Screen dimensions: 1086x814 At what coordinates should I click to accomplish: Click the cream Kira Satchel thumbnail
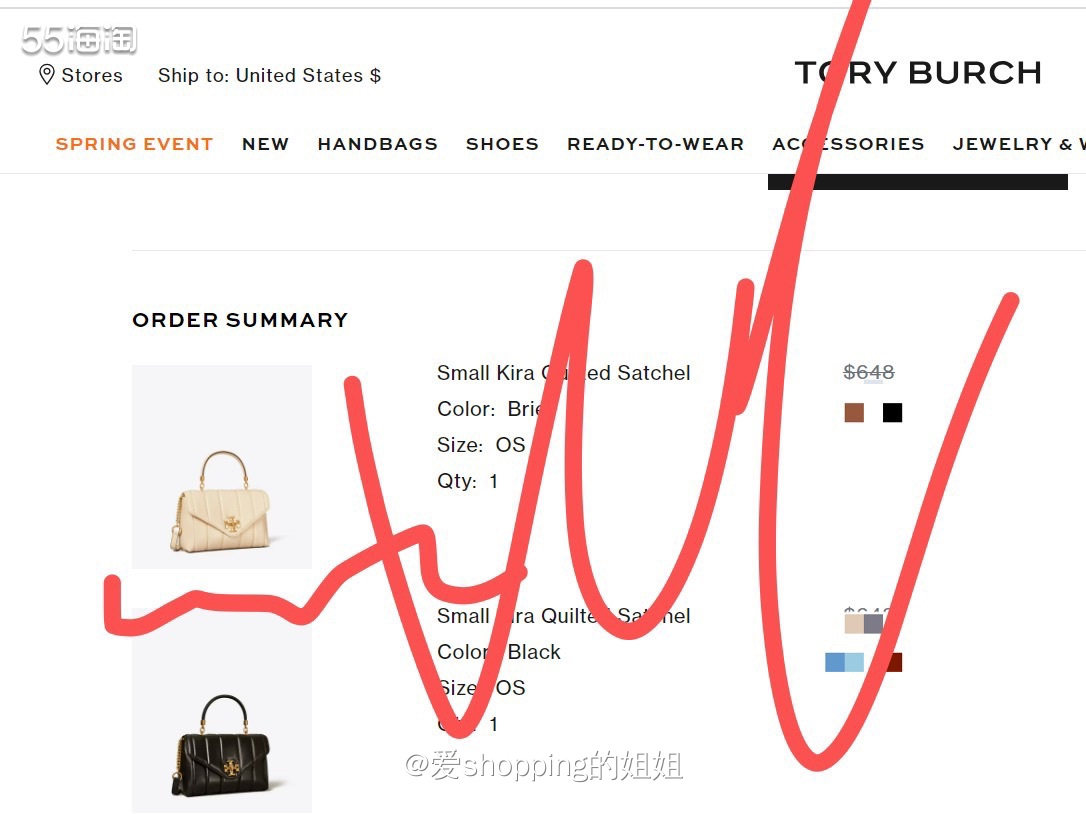point(222,467)
